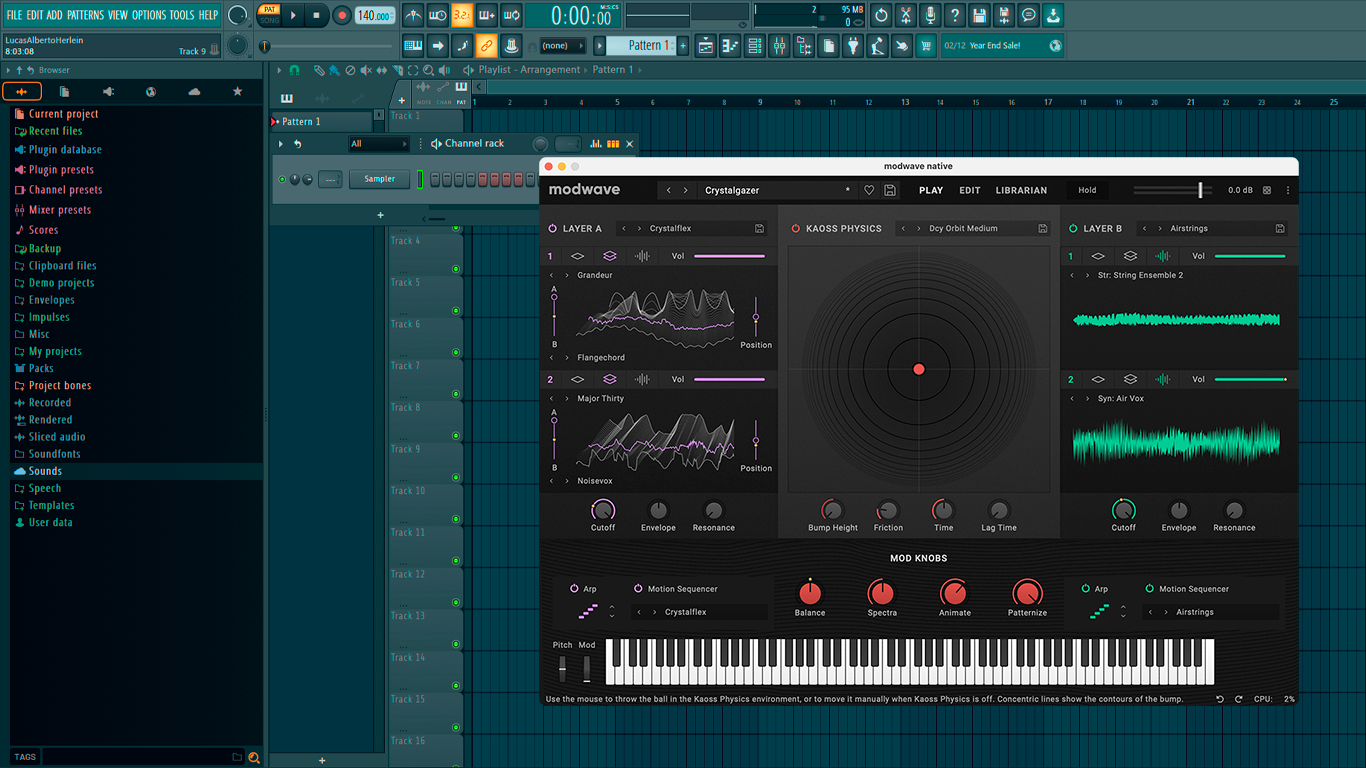Viewport: 1366px width, 768px height.
Task: Click the transport play button
Action: [x=293, y=15]
